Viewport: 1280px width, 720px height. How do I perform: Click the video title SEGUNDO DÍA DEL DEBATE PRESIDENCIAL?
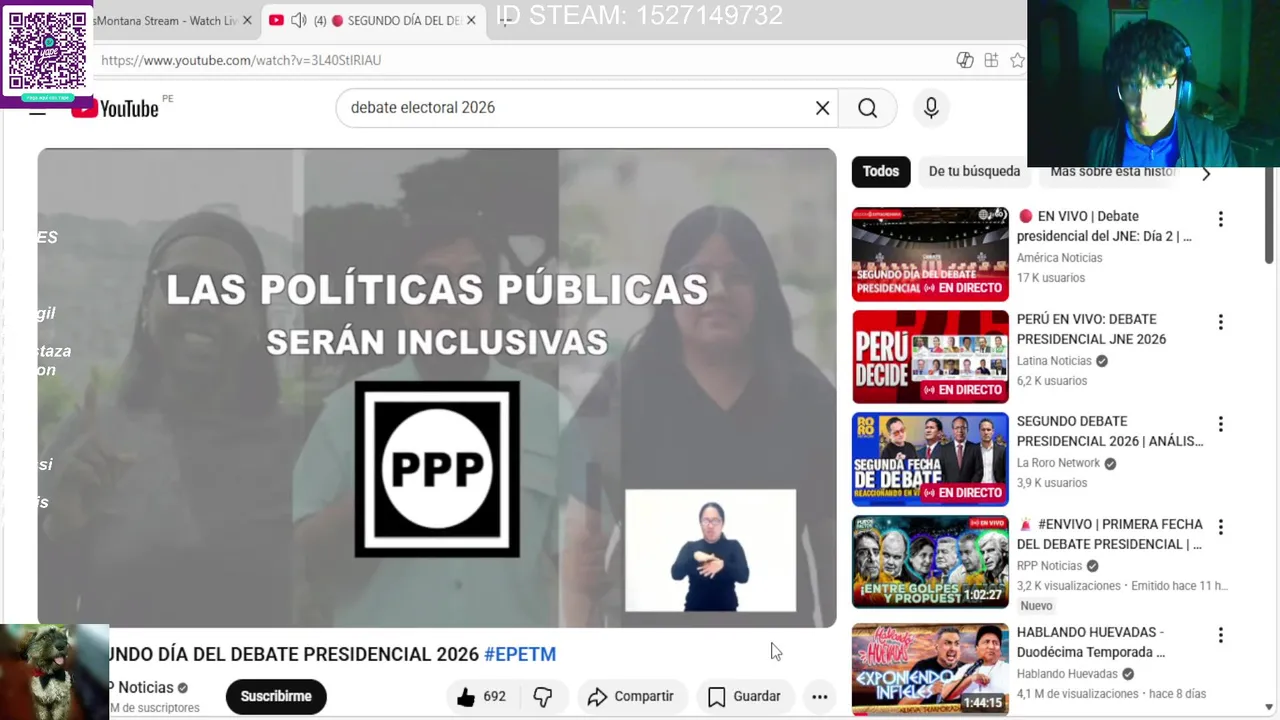pyautogui.click(x=293, y=654)
